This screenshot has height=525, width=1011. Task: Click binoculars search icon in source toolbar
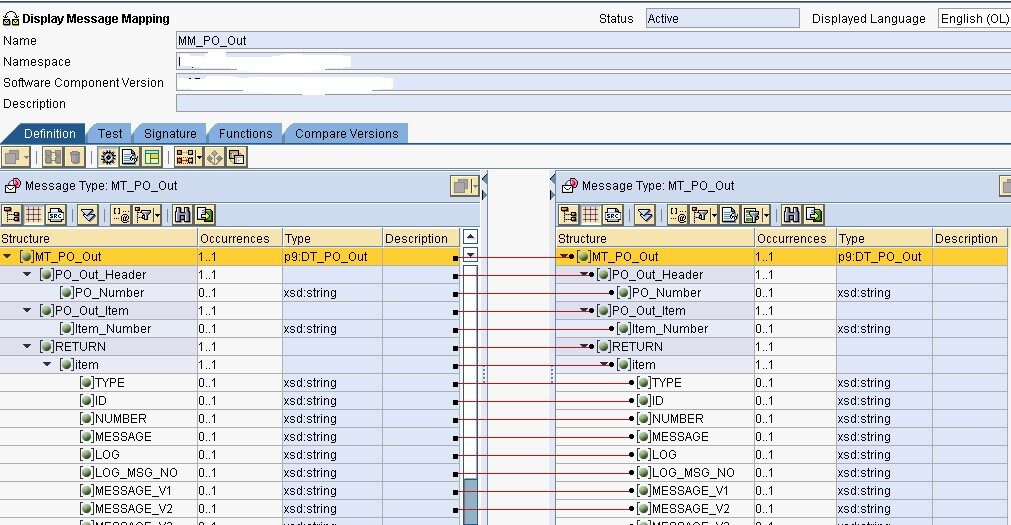tap(182, 214)
